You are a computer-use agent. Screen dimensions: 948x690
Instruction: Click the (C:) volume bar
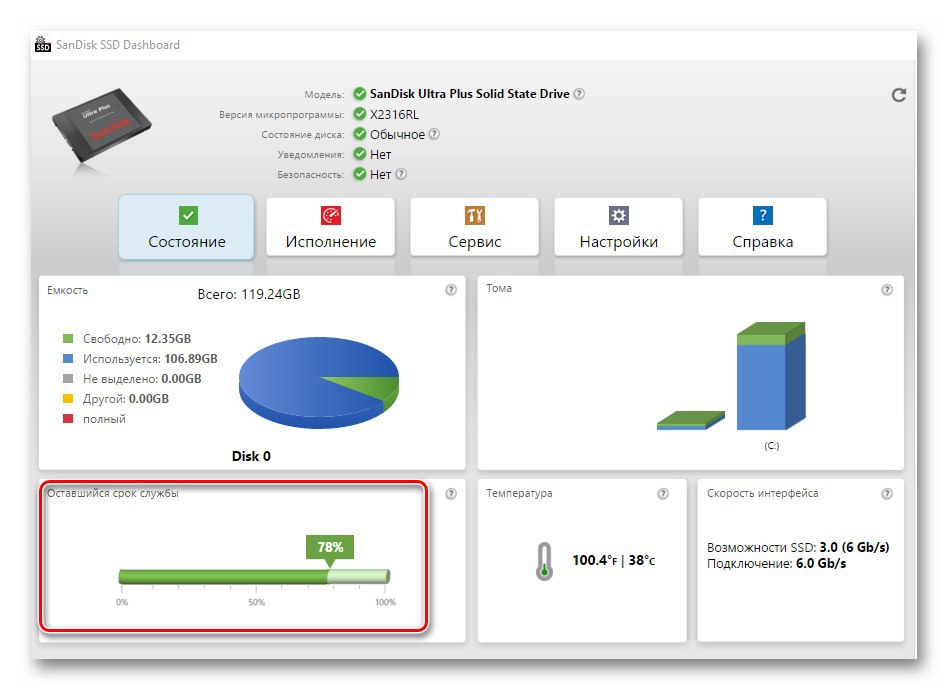point(771,376)
